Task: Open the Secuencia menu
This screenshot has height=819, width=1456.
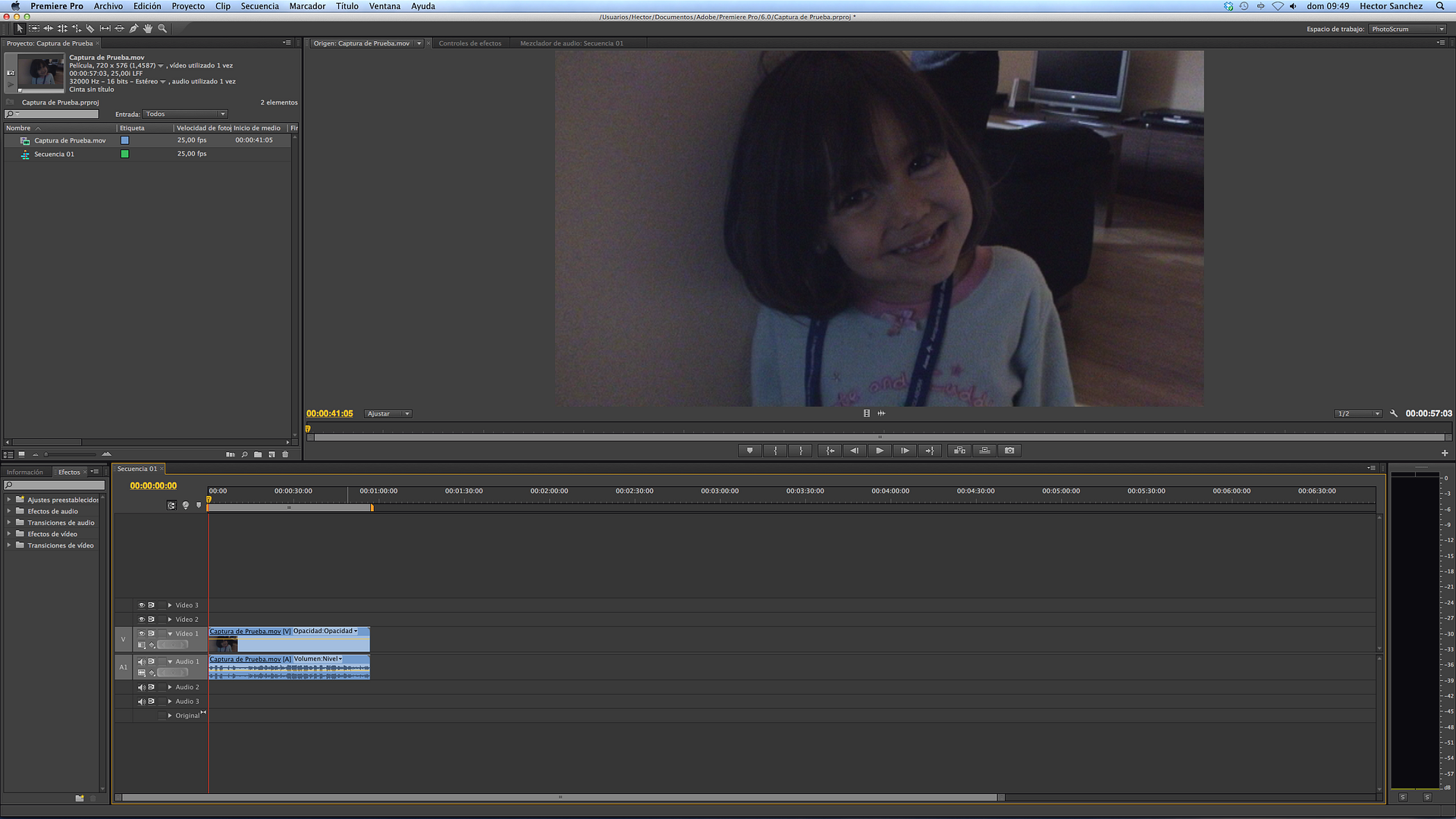Action: [x=260, y=6]
